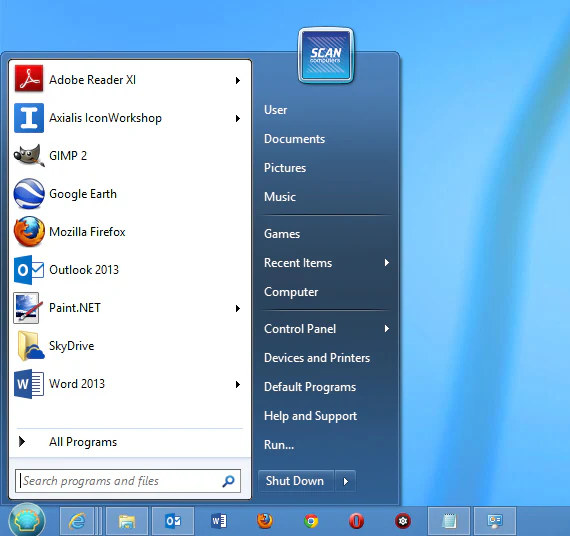Open Devices and Printers

[317, 358]
